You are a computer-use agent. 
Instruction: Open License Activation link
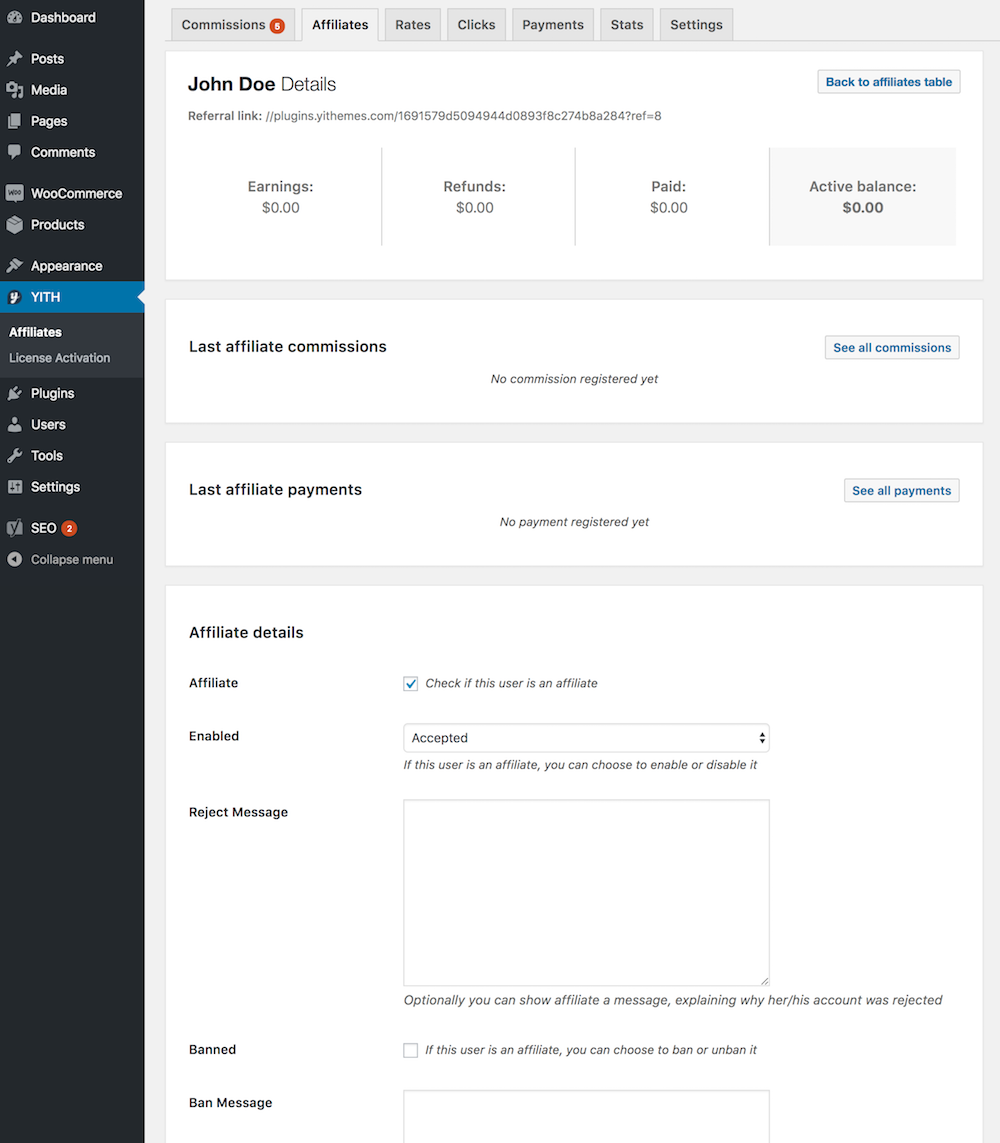pos(58,357)
